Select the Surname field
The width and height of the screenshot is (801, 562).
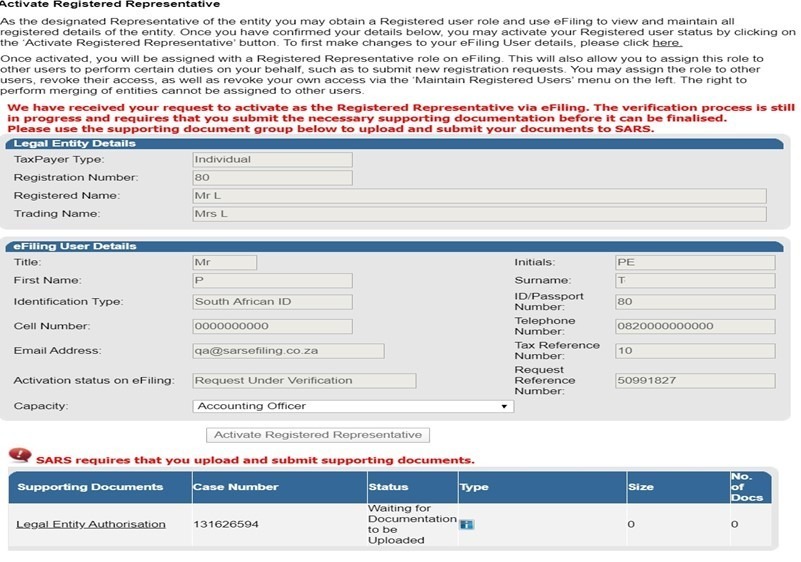pos(694,281)
